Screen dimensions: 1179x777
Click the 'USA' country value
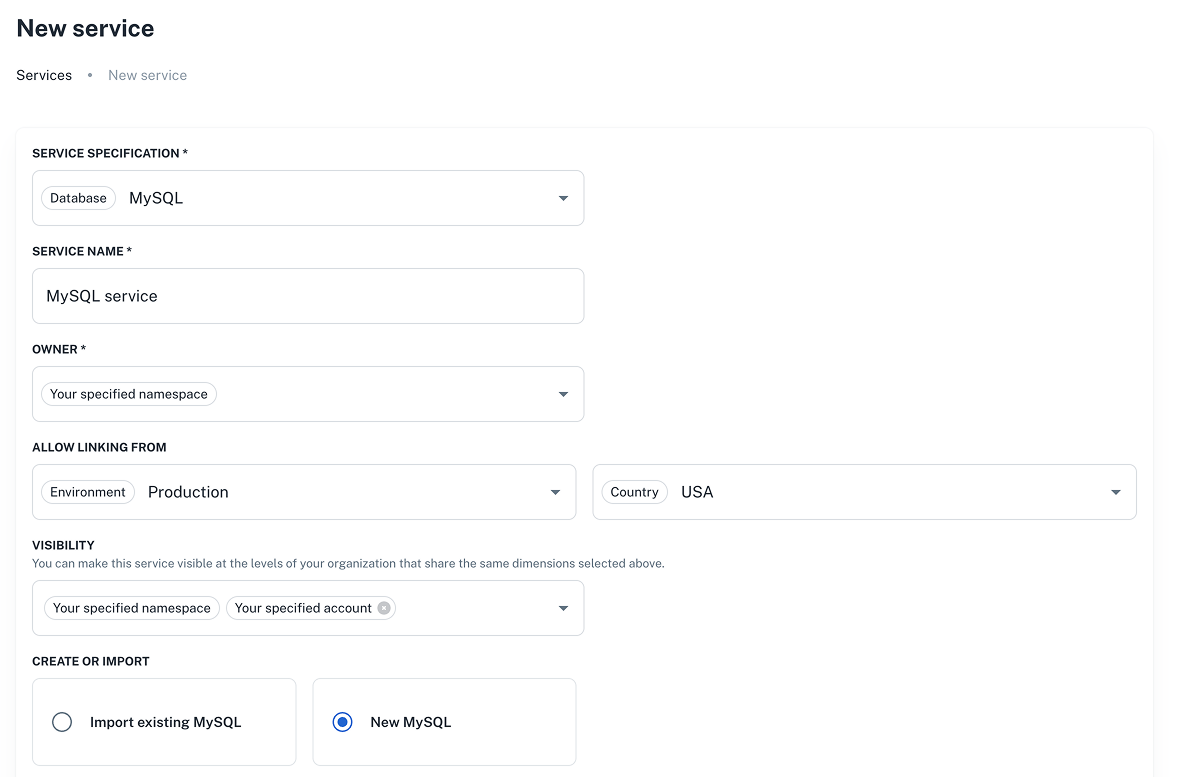click(x=697, y=492)
